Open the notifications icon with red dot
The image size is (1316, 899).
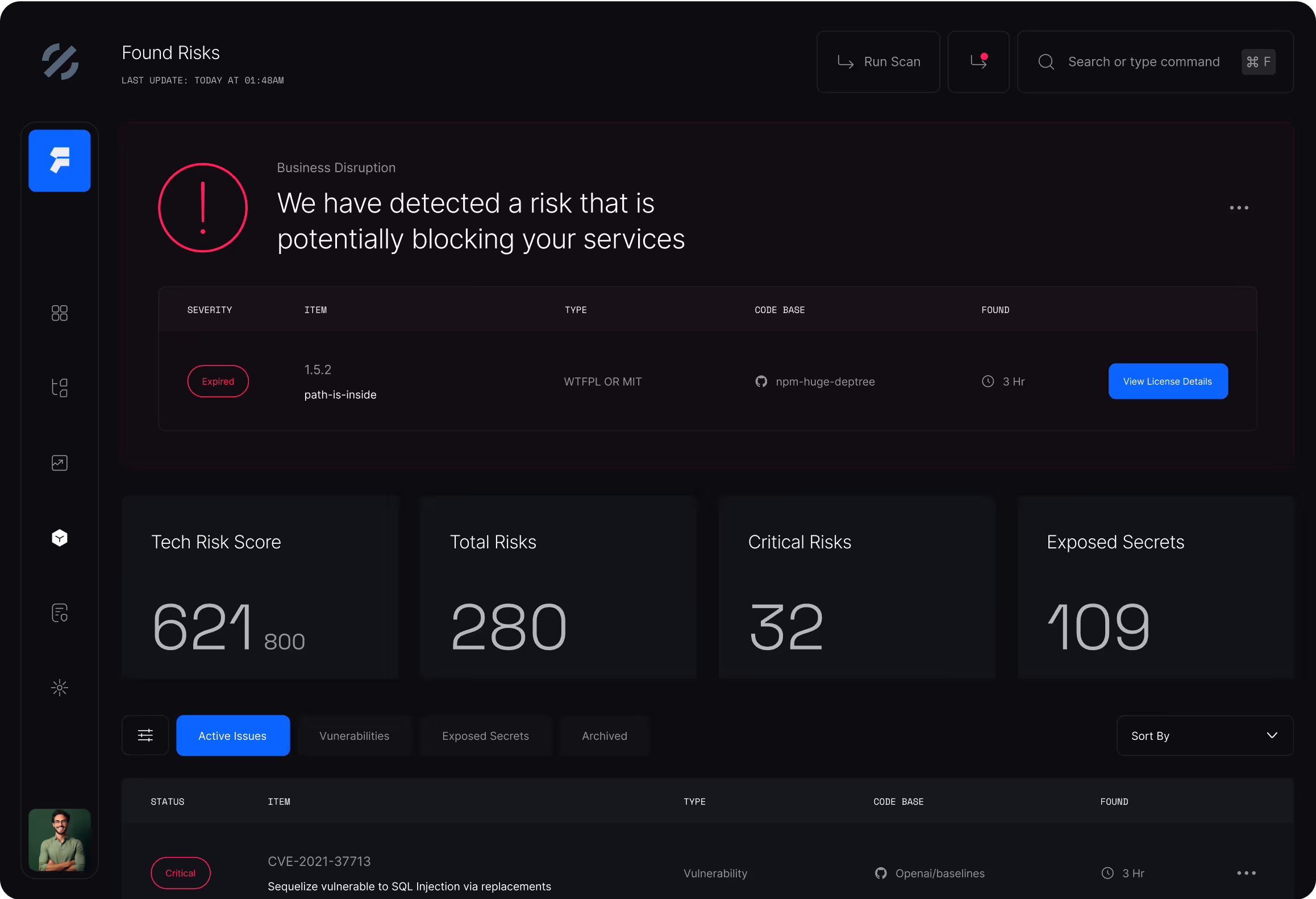[x=978, y=62]
